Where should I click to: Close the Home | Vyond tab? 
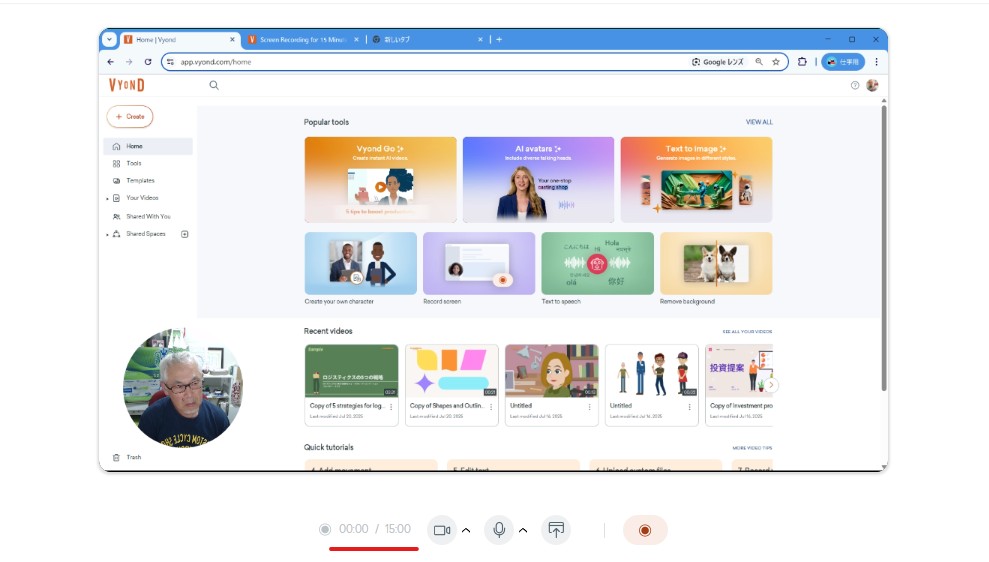pos(232,39)
